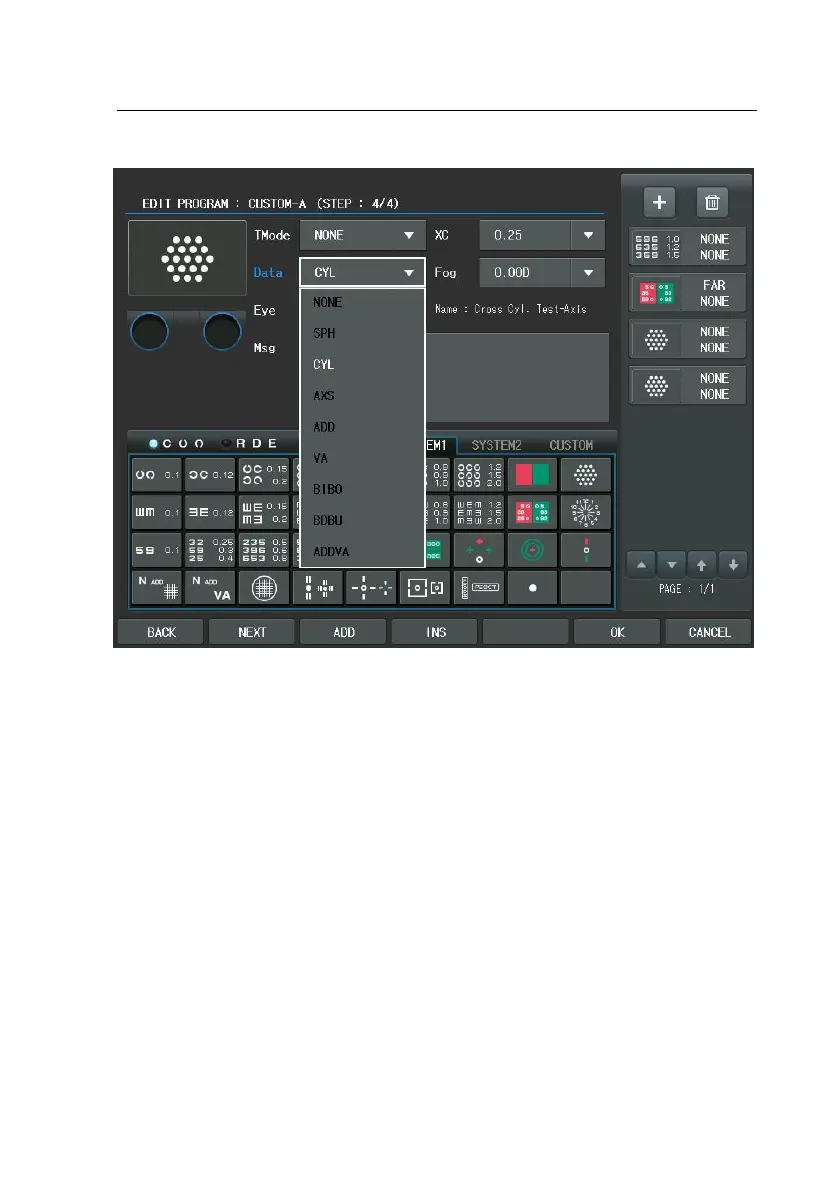The image size is (839, 1191).
Task: Select the plain red-green duochrome chart
Action: pyautogui.click(x=532, y=475)
